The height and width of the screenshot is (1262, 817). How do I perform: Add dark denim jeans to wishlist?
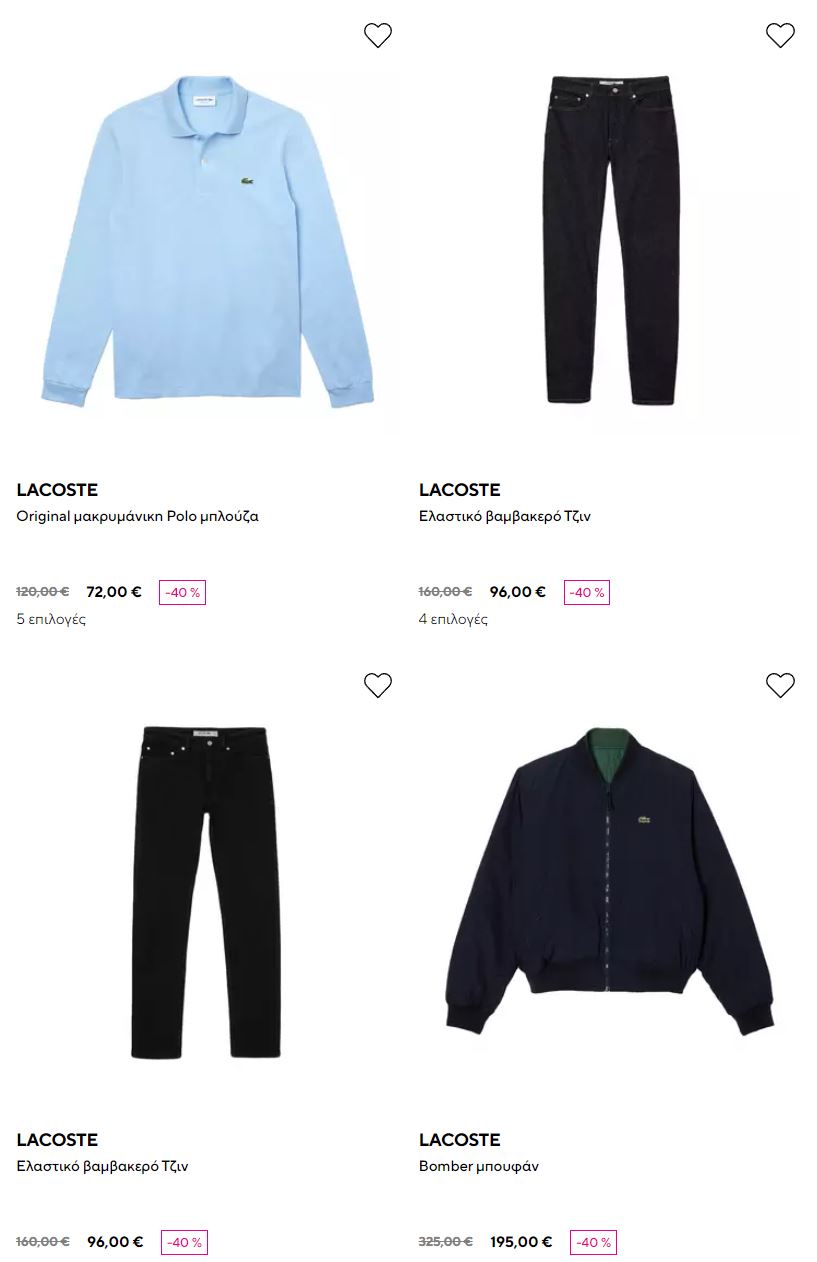point(780,35)
